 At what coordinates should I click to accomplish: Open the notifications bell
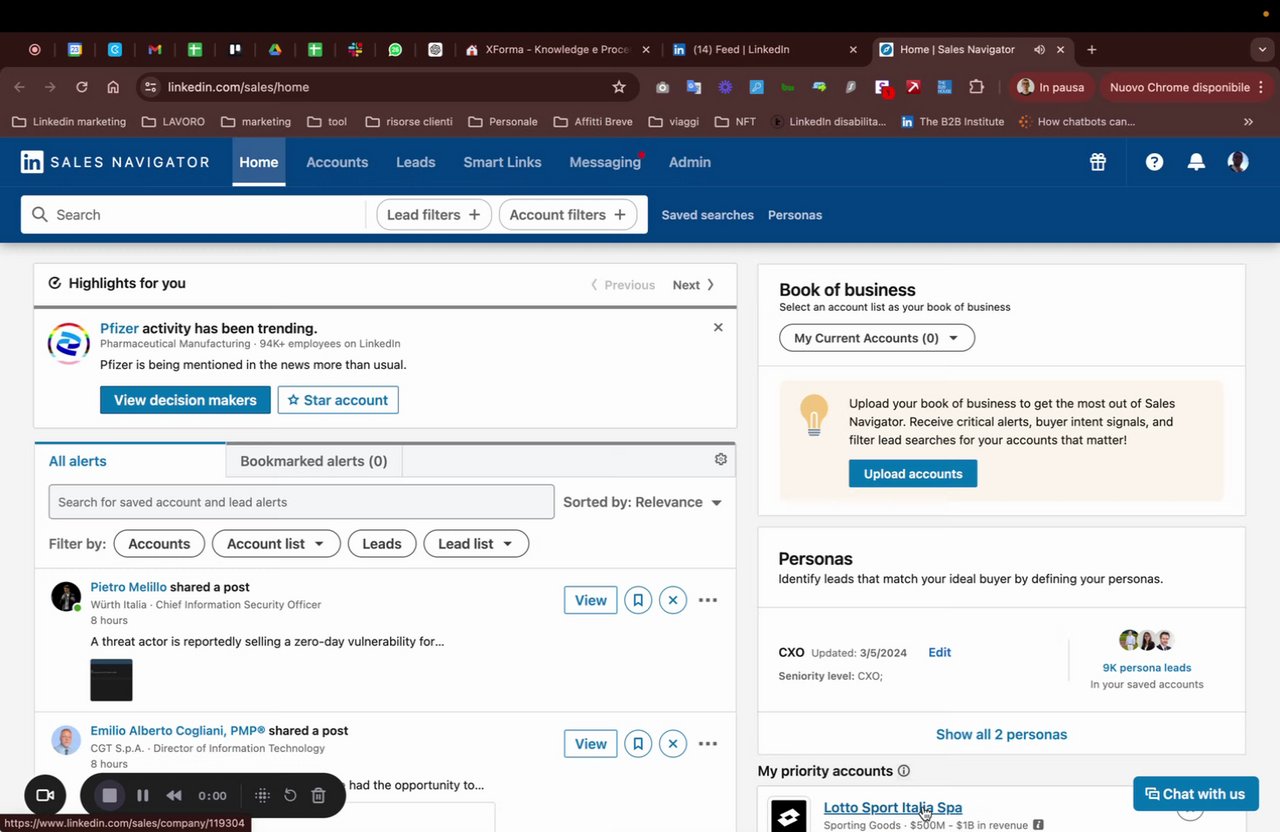(1196, 162)
